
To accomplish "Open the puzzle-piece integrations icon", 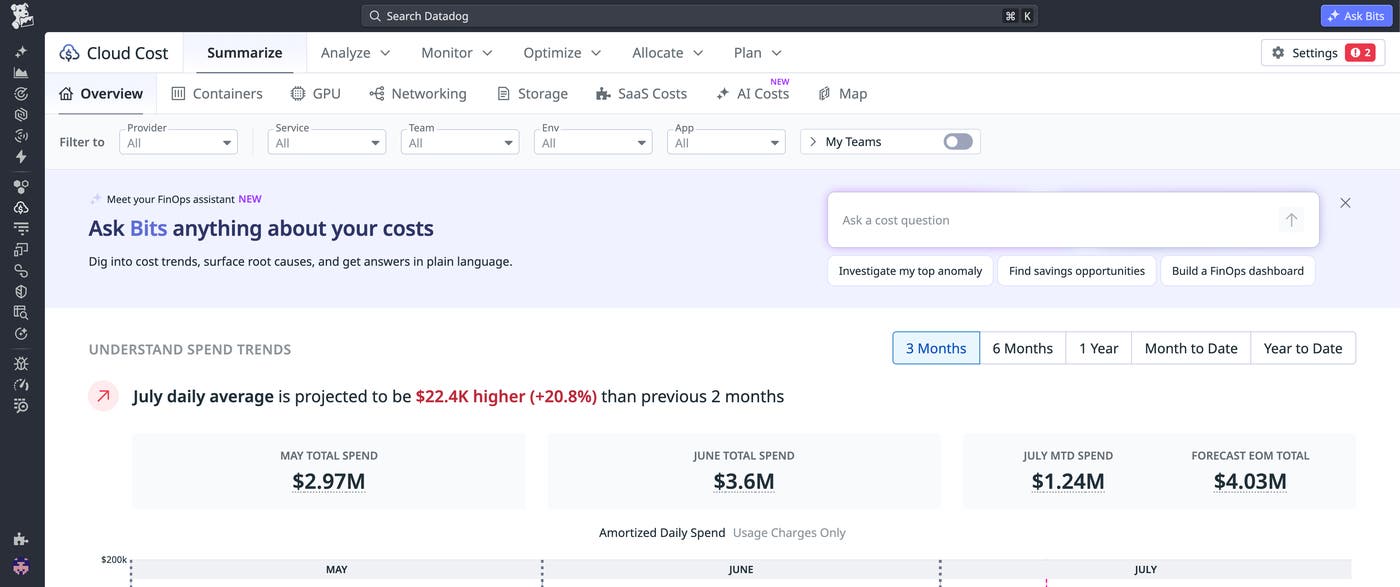I will click(x=21, y=539).
